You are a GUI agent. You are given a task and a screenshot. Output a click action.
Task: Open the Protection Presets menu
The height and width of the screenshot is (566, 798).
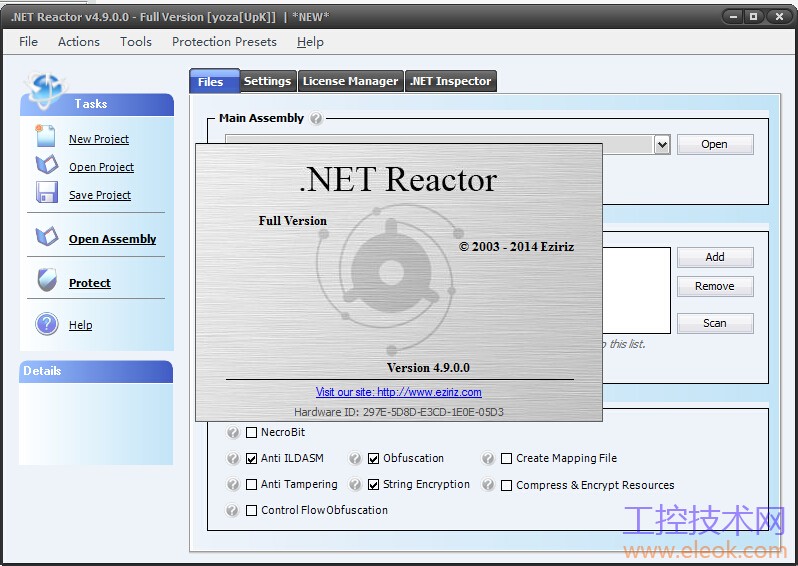[x=224, y=42]
